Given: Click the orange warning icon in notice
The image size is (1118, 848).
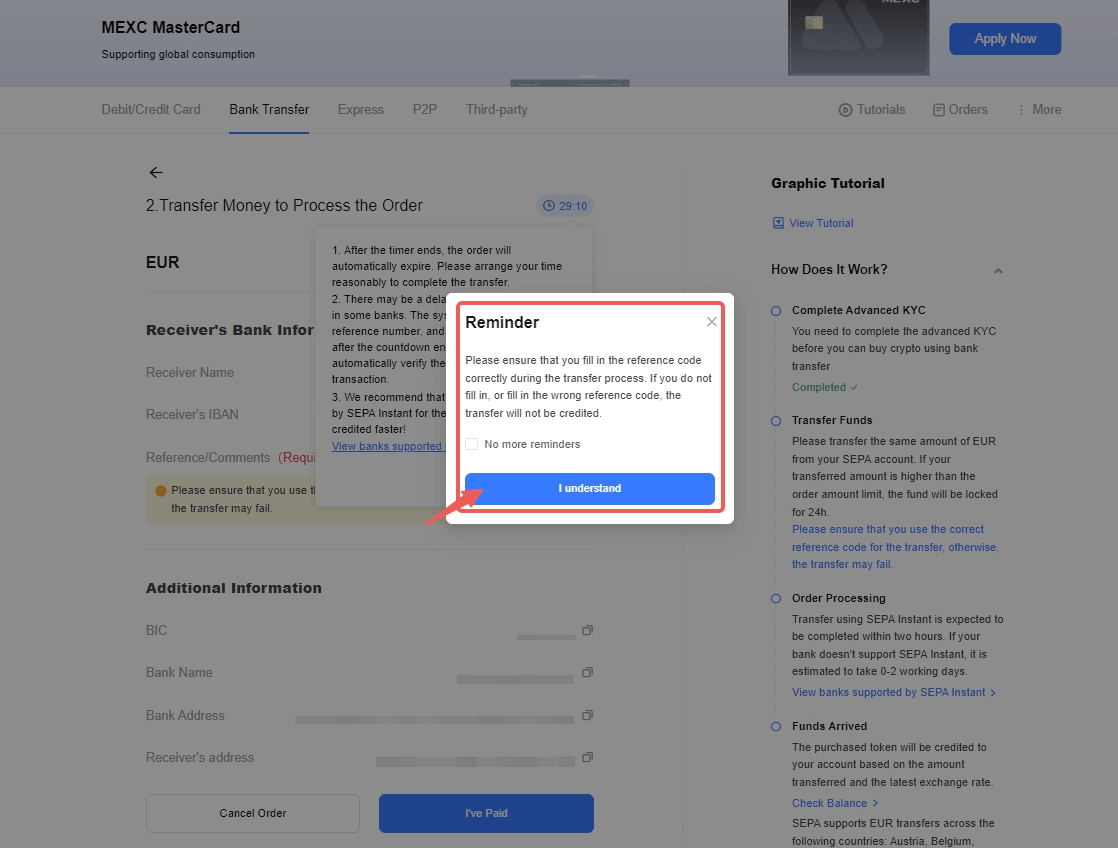Looking at the screenshot, I should click(x=160, y=491).
